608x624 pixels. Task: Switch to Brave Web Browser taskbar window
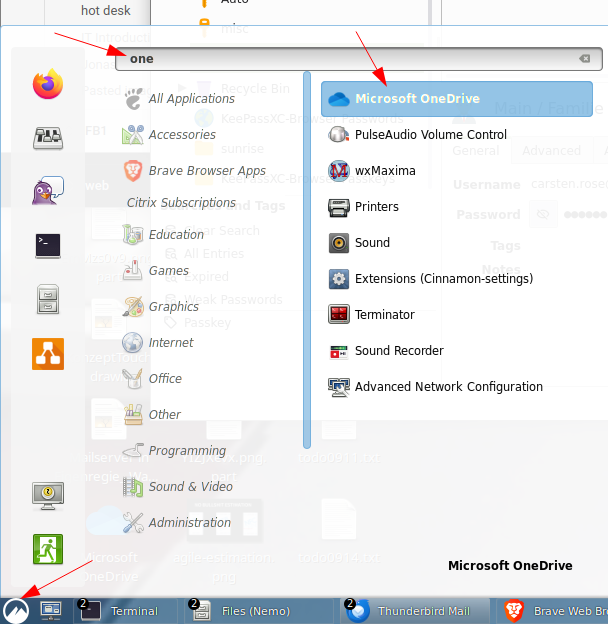tap(553, 611)
